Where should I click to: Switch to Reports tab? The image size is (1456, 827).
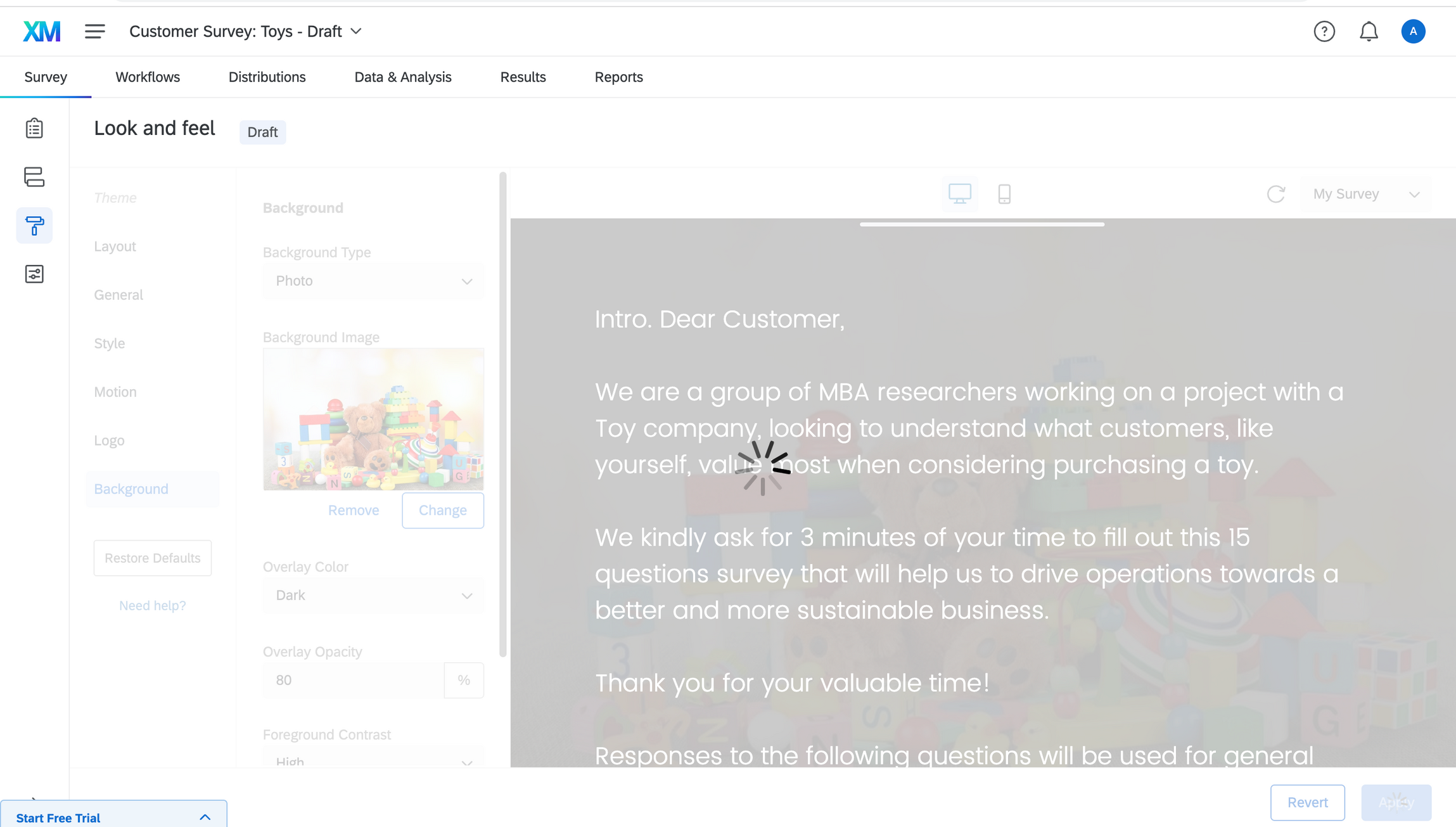[618, 76]
